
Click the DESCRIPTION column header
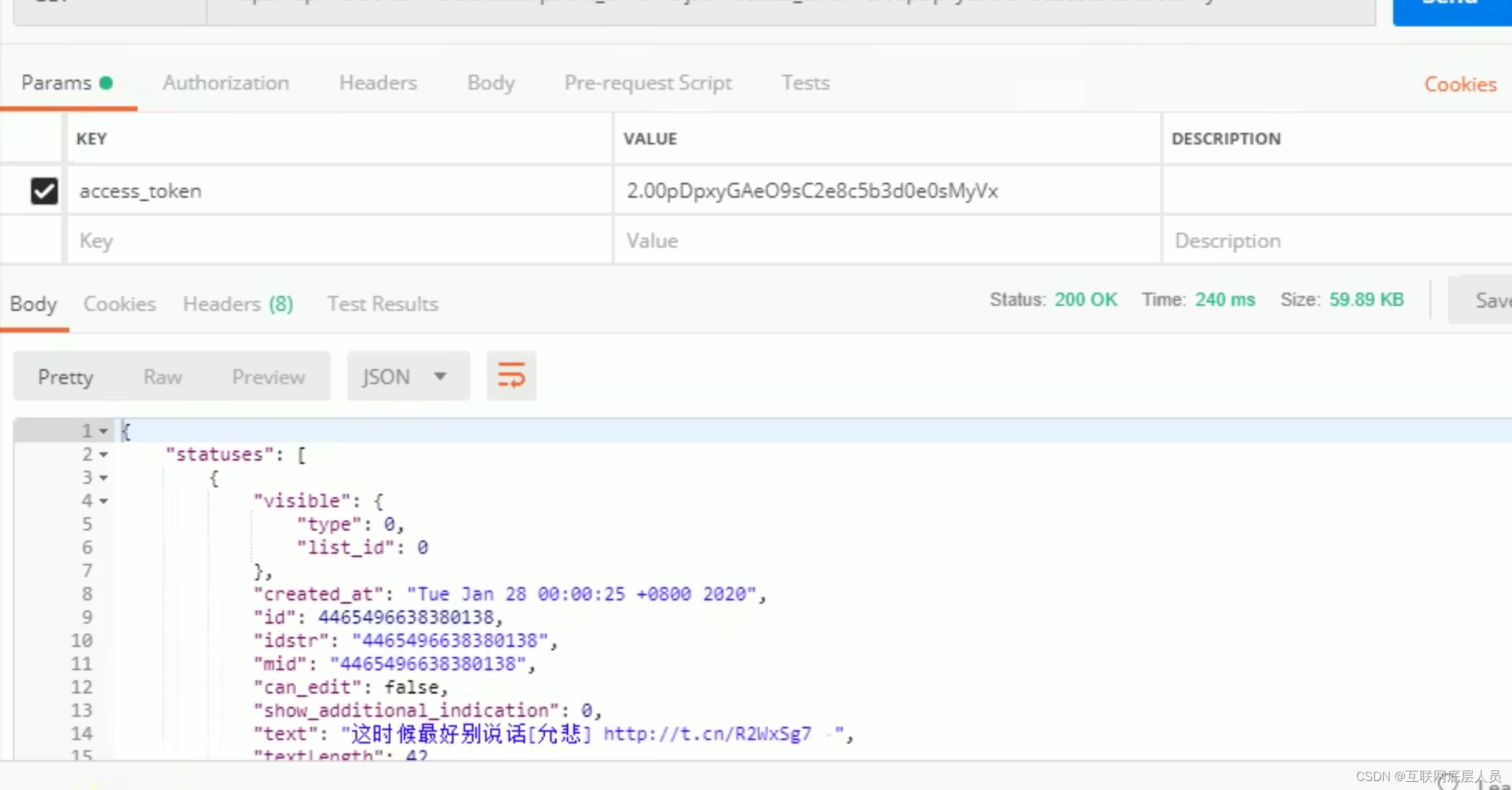click(1226, 139)
